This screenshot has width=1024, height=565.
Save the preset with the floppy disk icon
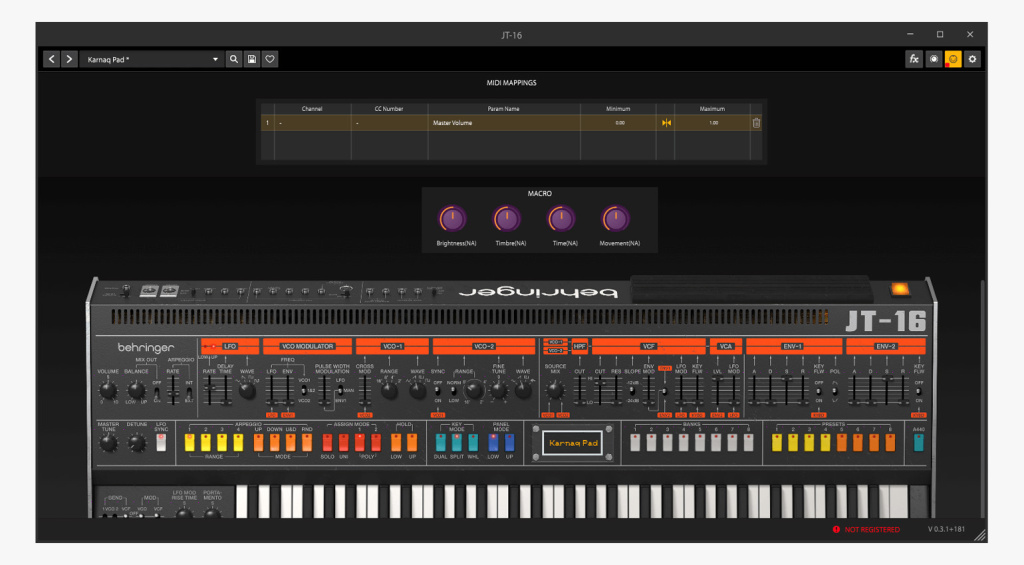point(251,59)
